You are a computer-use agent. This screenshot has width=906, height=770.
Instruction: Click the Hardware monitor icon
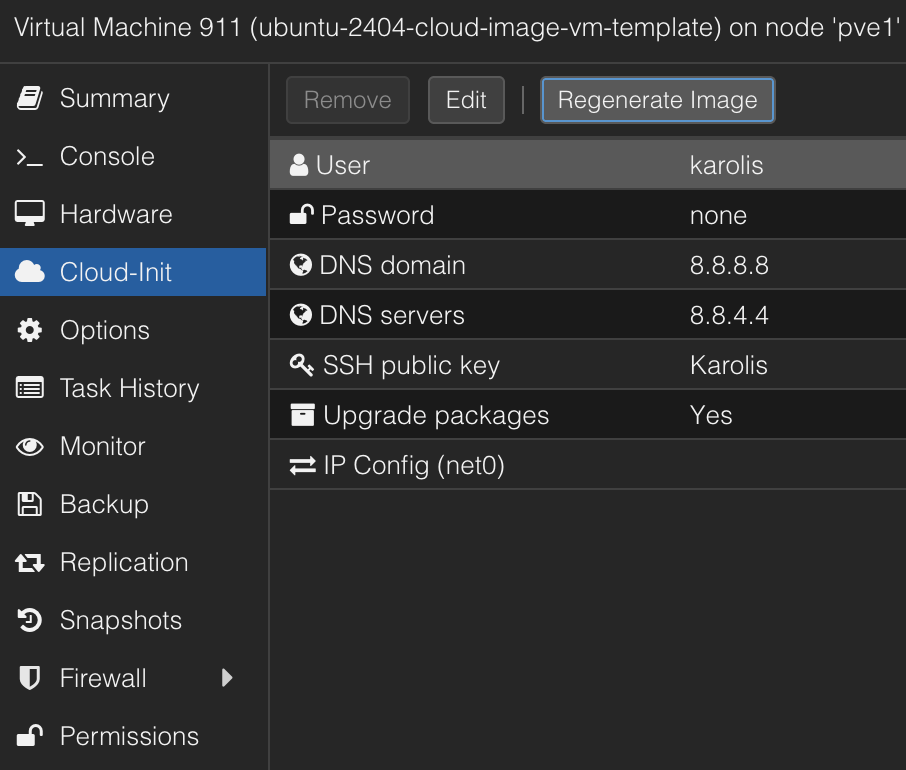(x=30, y=214)
